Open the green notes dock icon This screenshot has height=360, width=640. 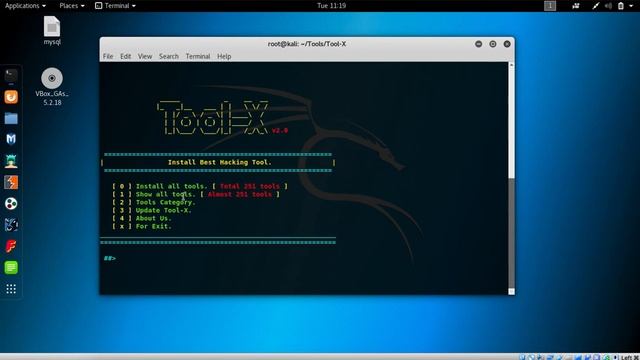click(11, 267)
